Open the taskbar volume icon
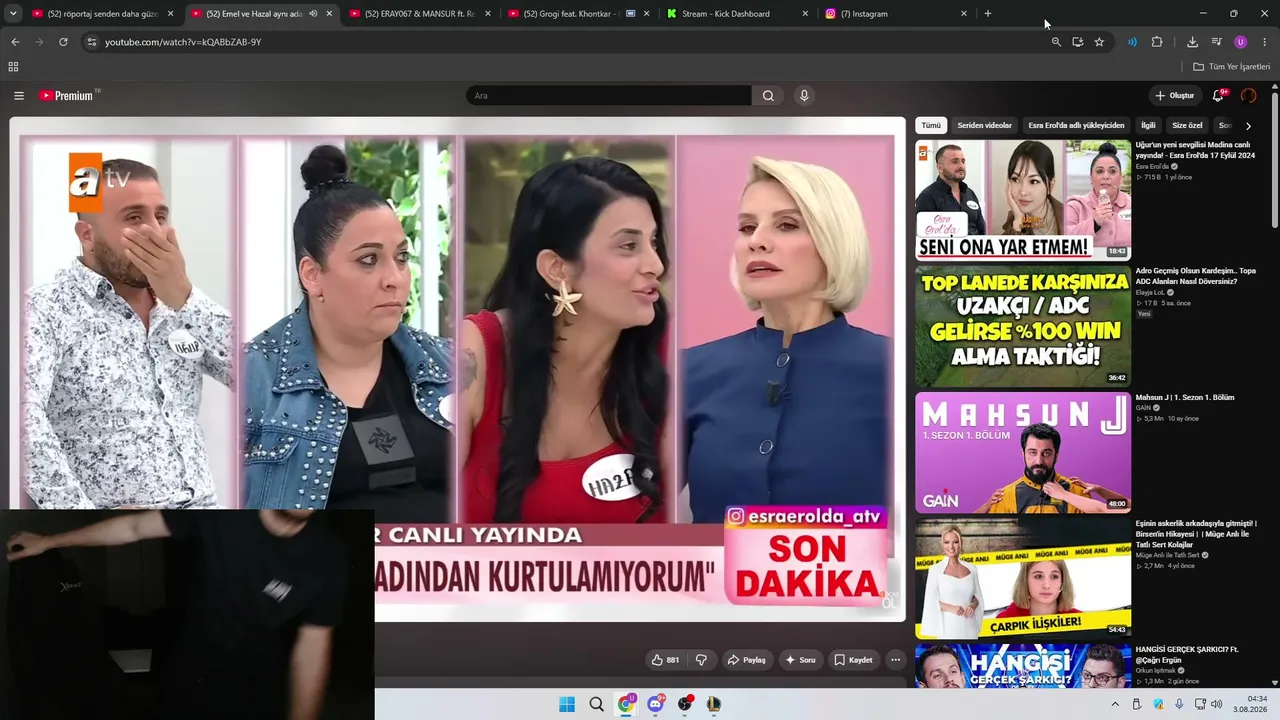This screenshot has height=720, width=1280. click(1216, 704)
